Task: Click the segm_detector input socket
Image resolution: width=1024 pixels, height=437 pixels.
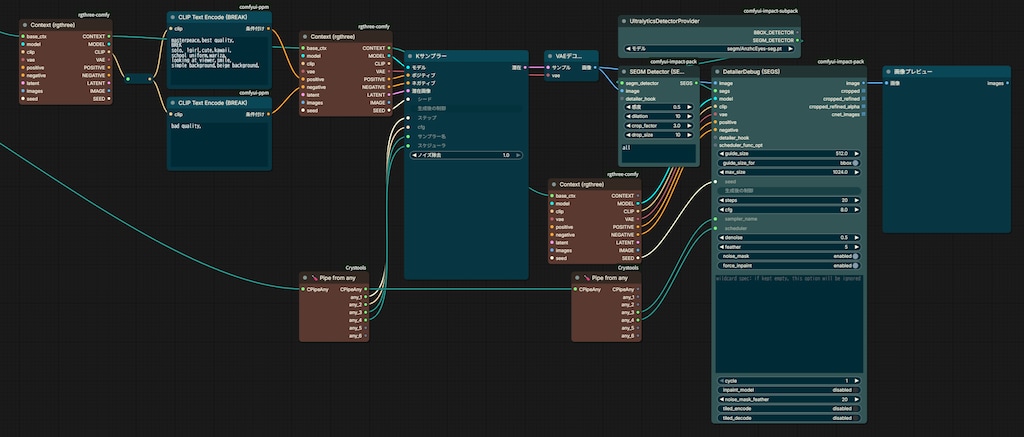Action: click(621, 84)
